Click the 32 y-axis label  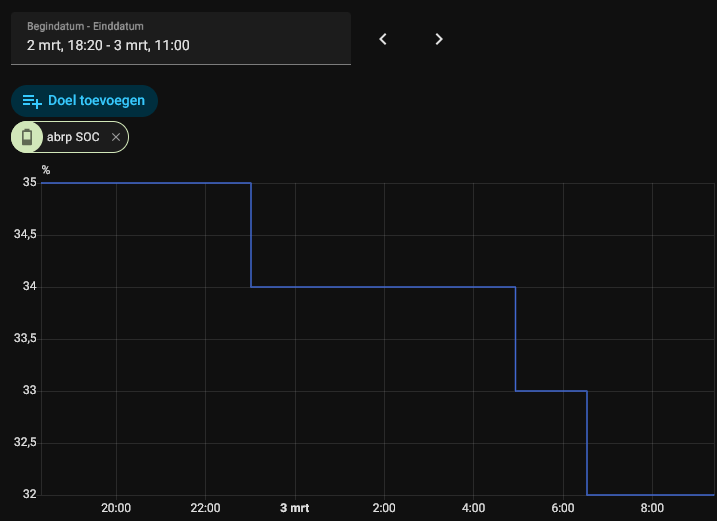(x=30, y=494)
